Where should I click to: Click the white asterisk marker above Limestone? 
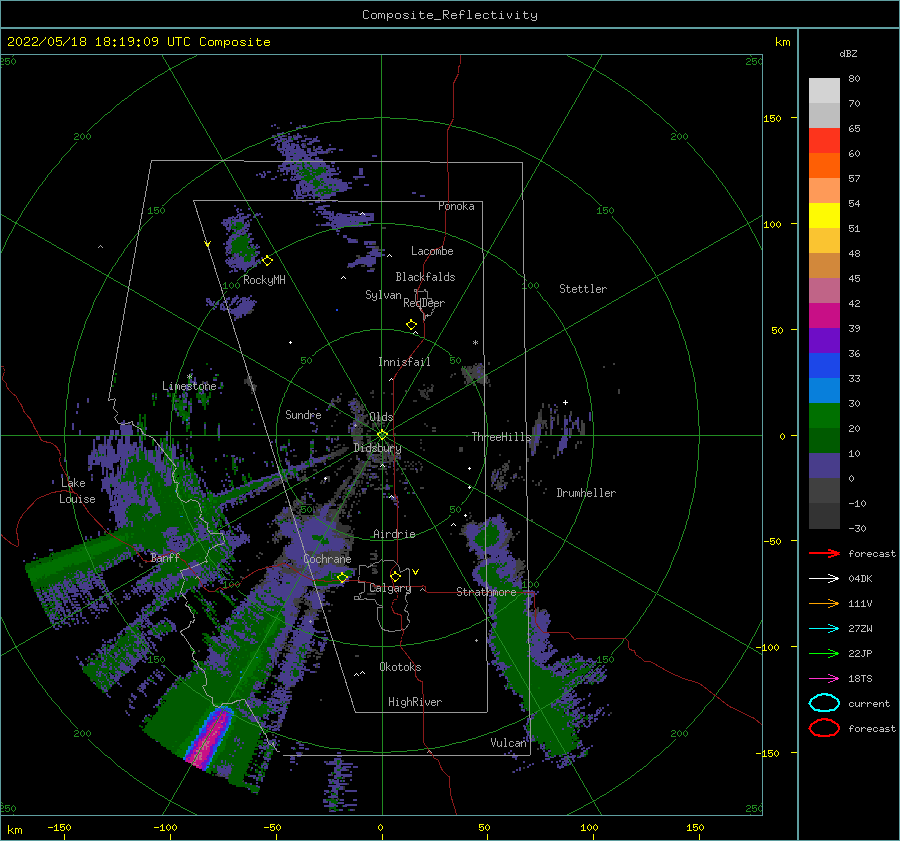pyautogui.click(x=189, y=377)
